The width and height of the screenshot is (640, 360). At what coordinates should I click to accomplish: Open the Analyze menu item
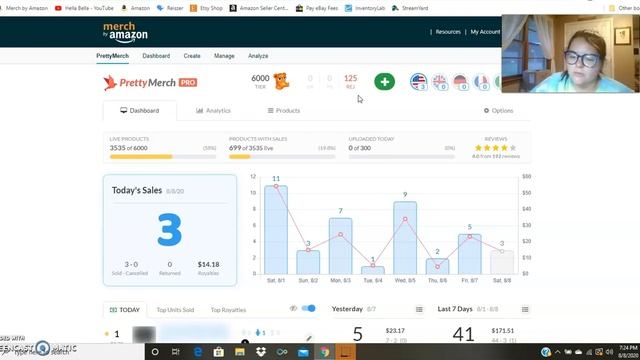point(258,56)
